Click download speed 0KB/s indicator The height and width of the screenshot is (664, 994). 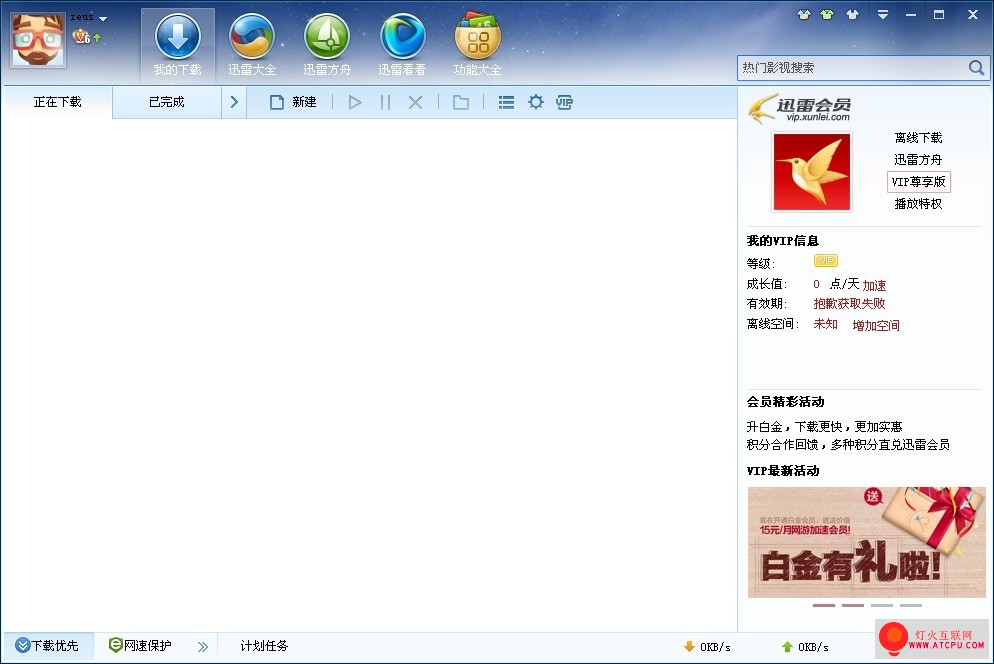707,647
